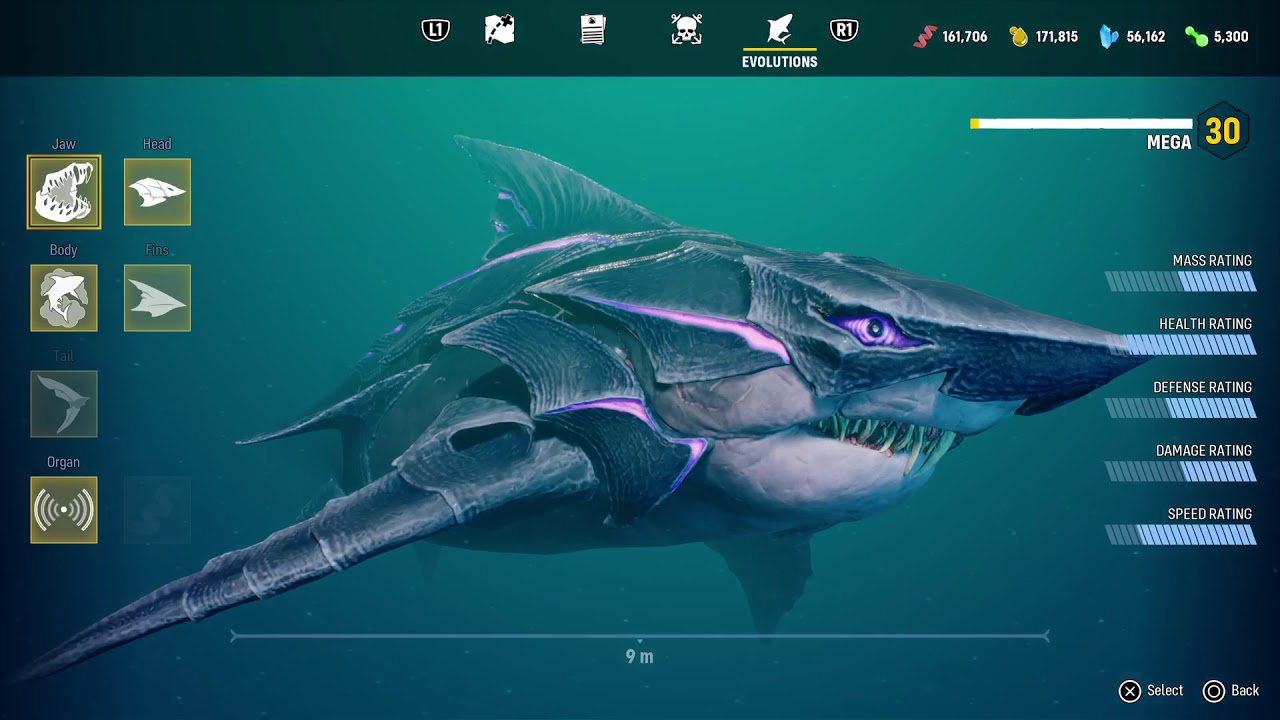Screen dimensions: 1280x720
Task: Click the 56,162 mineral count
Action: 1146,37
